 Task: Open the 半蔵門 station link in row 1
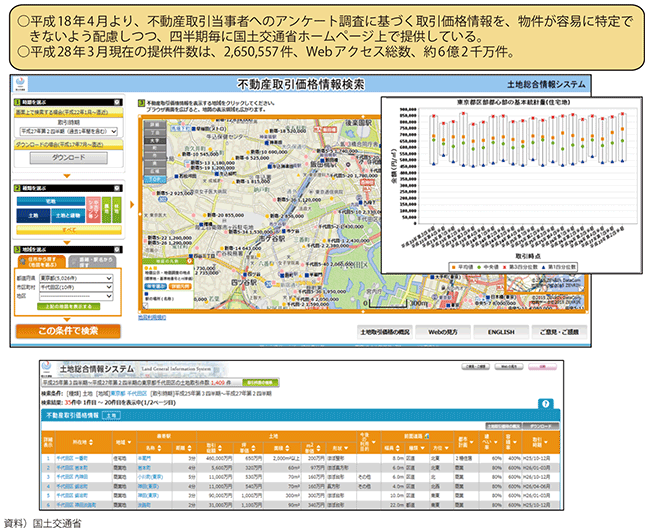coord(144,459)
